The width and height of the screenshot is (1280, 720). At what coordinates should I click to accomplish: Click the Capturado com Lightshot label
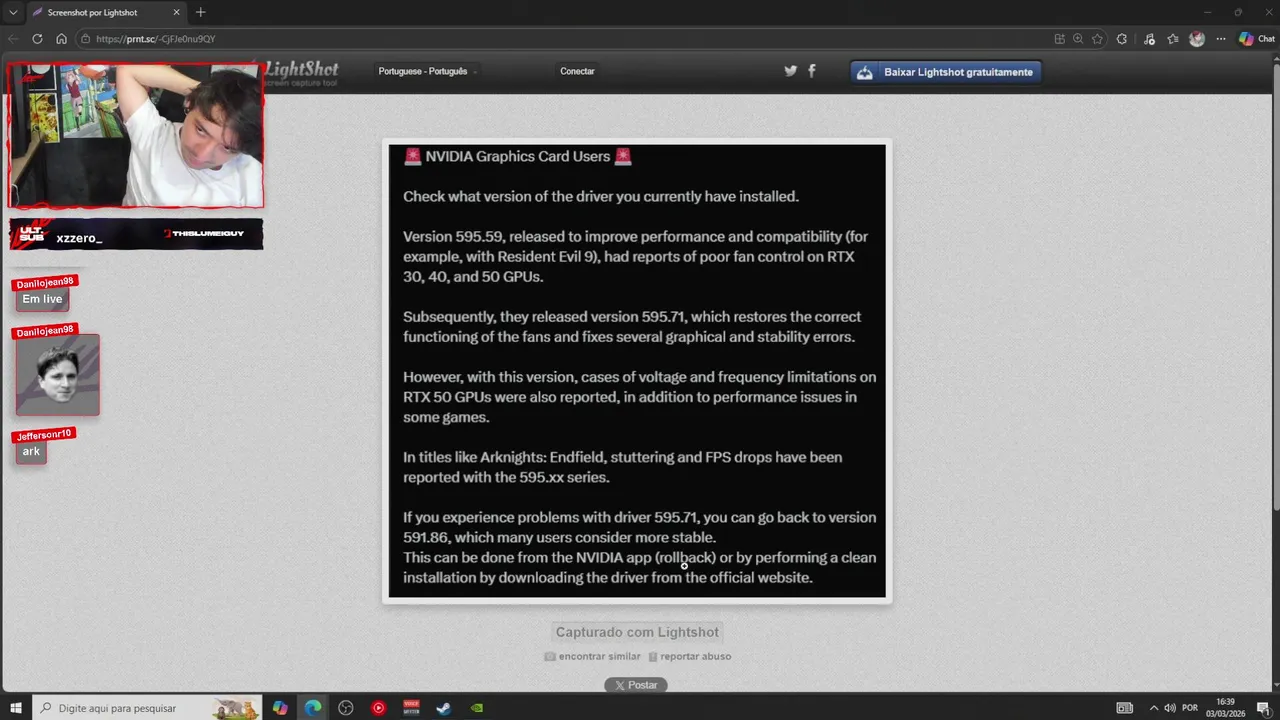coord(637,632)
